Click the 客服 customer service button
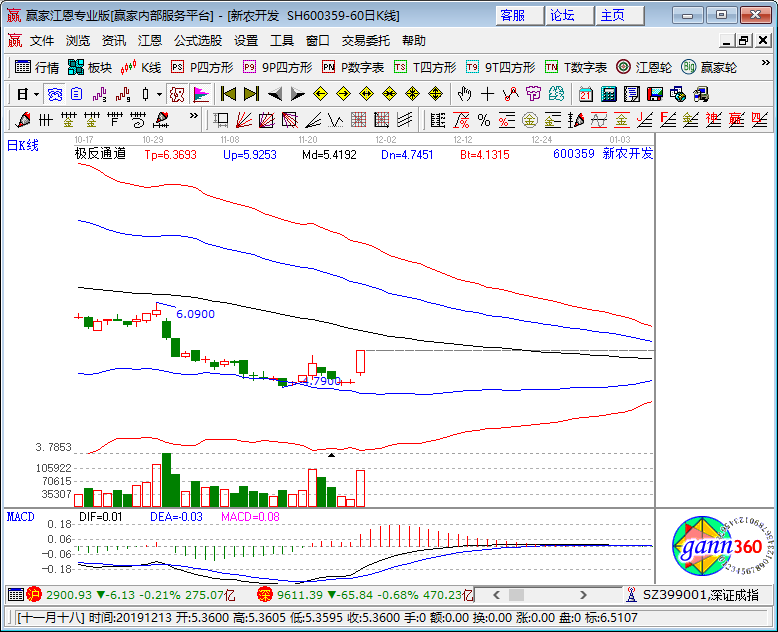Viewport: 778px width, 632px height. pos(519,15)
